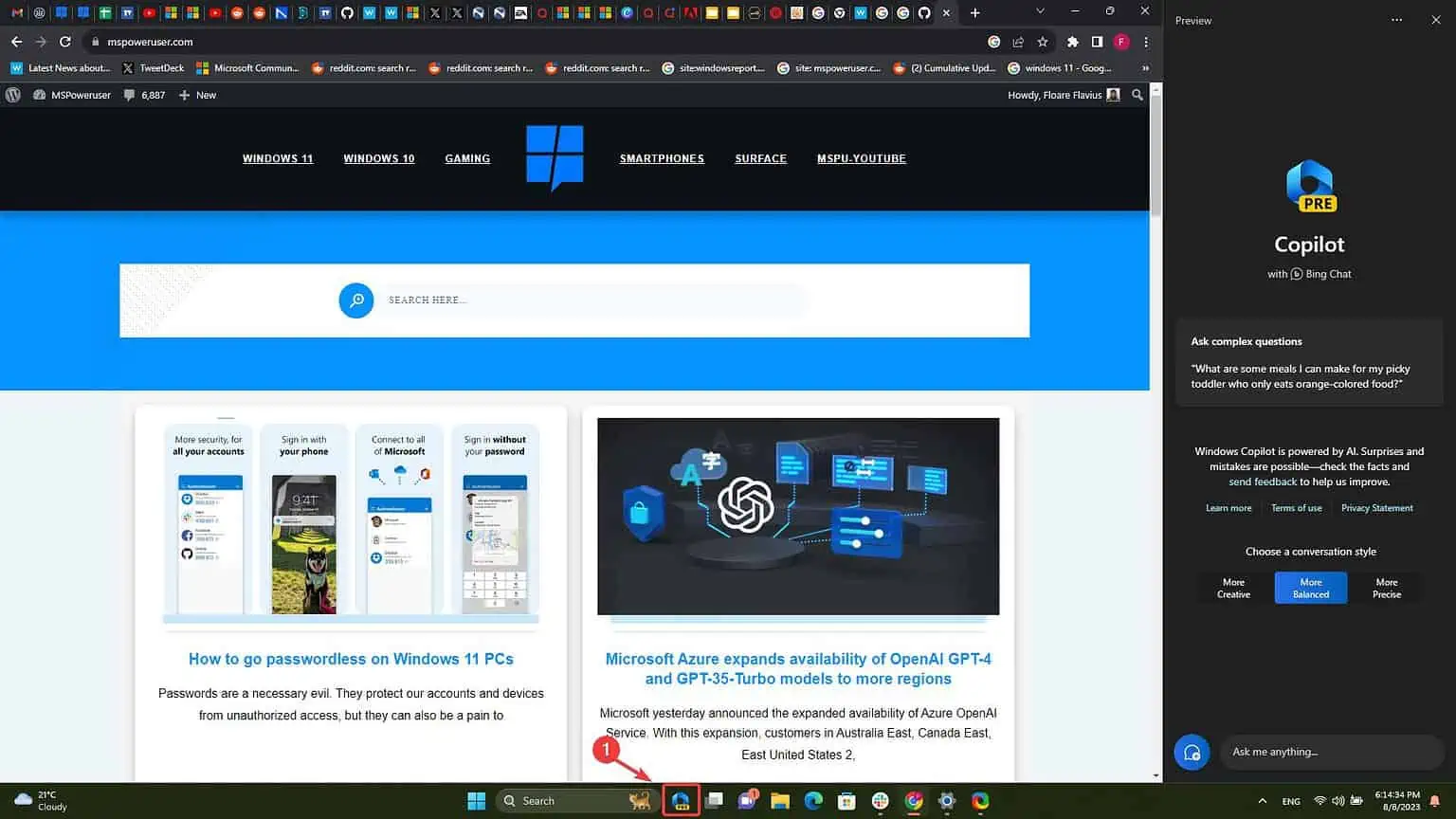Click the new topic icon beside Ask me anything
Viewport: 1456px width, 819px height.
[1192, 752]
